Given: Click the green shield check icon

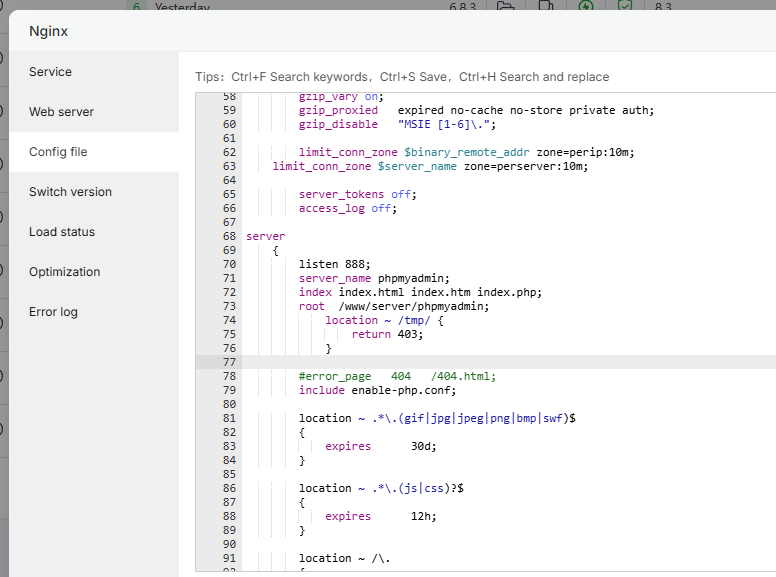Looking at the screenshot, I should 625,6.
